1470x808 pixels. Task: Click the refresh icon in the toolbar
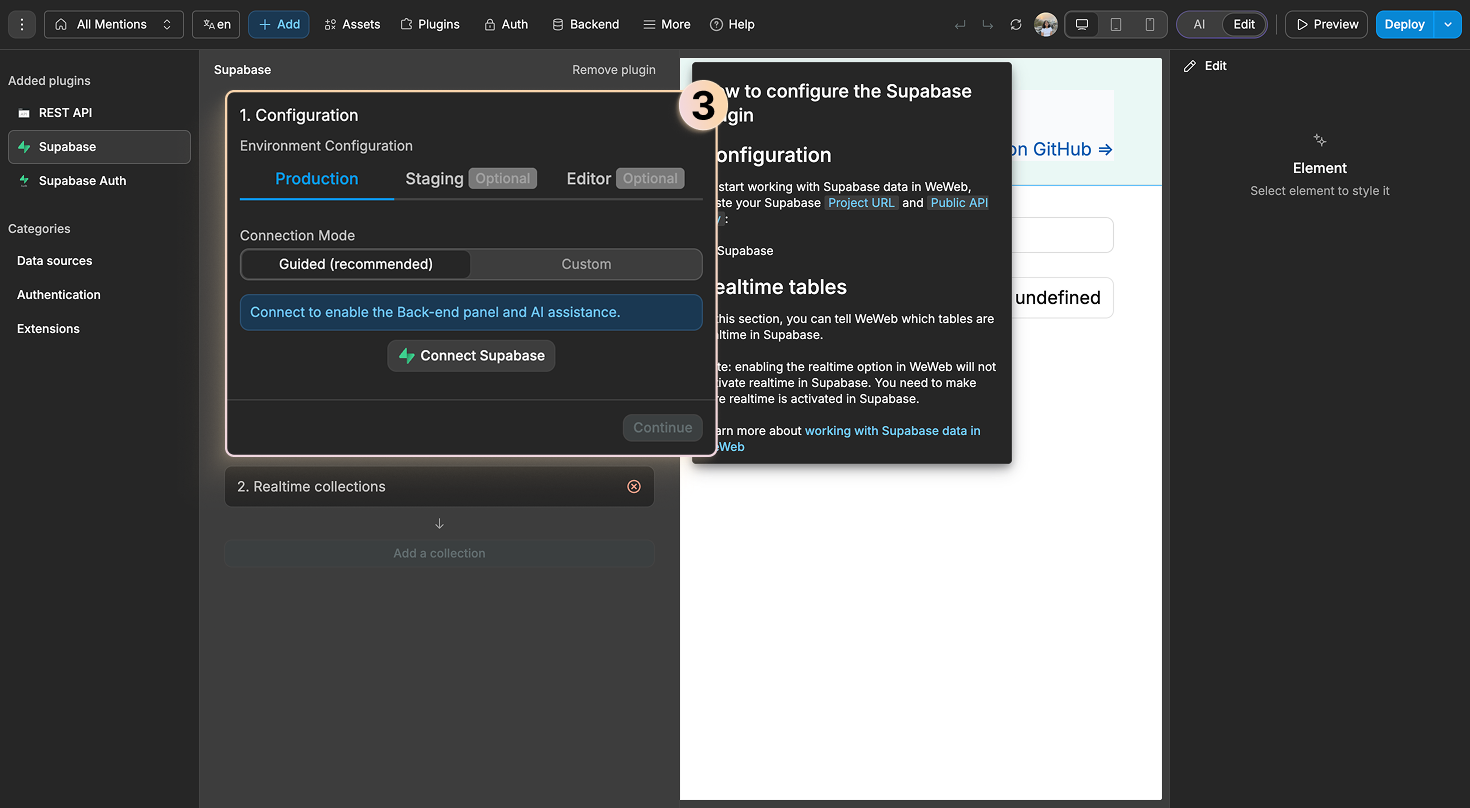pos(1016,24)
